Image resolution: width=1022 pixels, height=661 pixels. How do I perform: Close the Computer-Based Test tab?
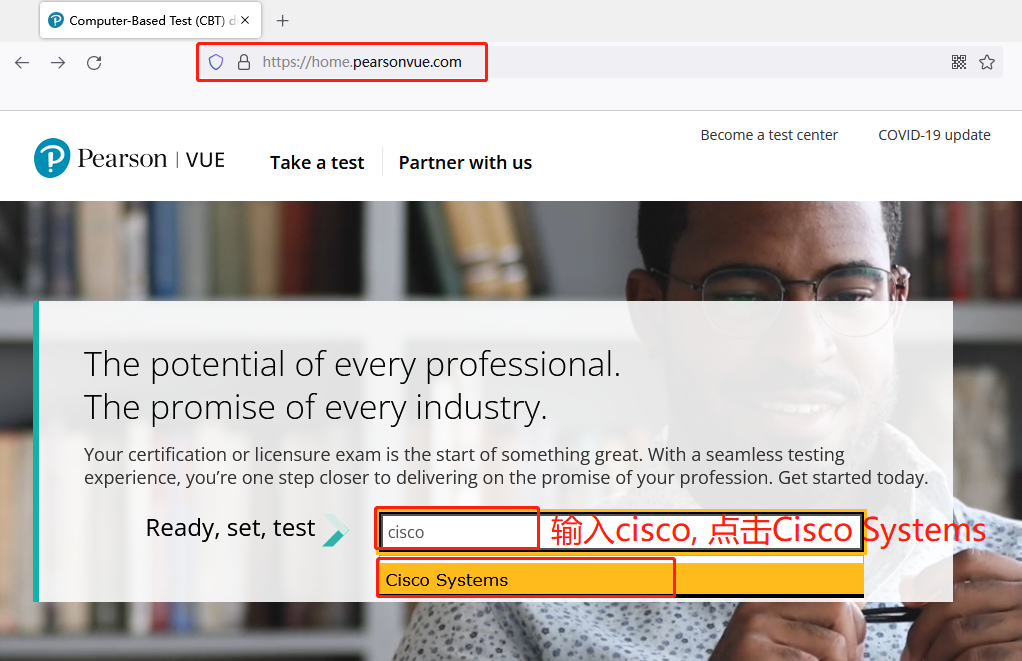pyautogui.click(x=245, y=20)
